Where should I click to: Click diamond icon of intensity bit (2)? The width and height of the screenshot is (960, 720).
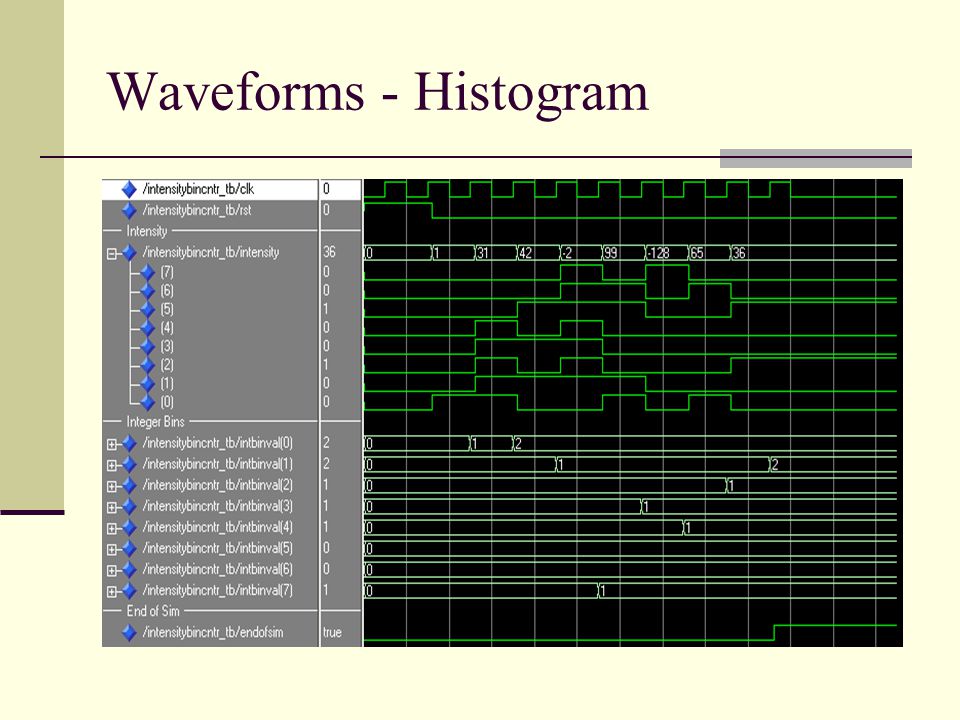click(148, 366)
